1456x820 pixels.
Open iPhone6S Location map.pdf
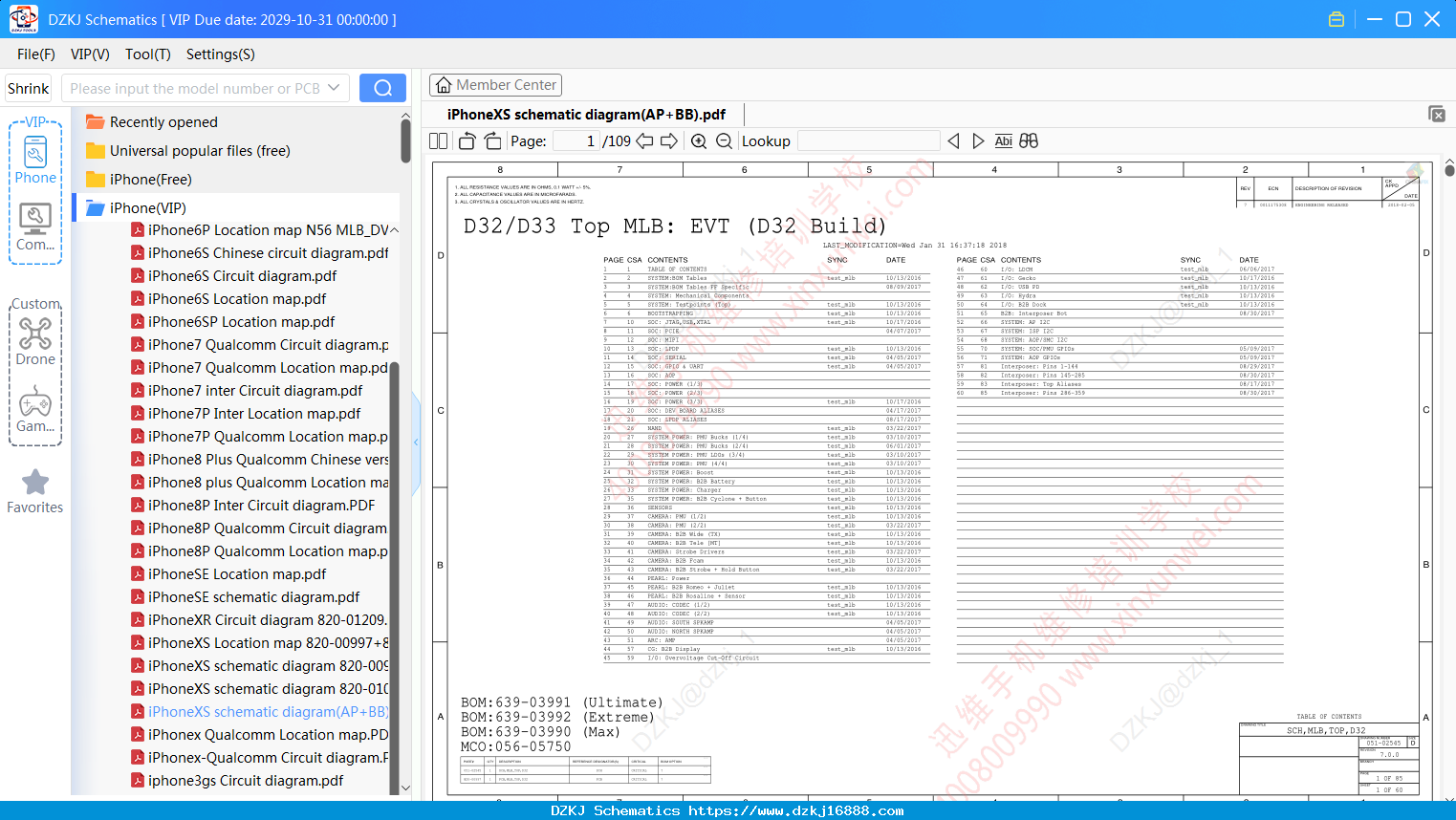coord(228,299)
